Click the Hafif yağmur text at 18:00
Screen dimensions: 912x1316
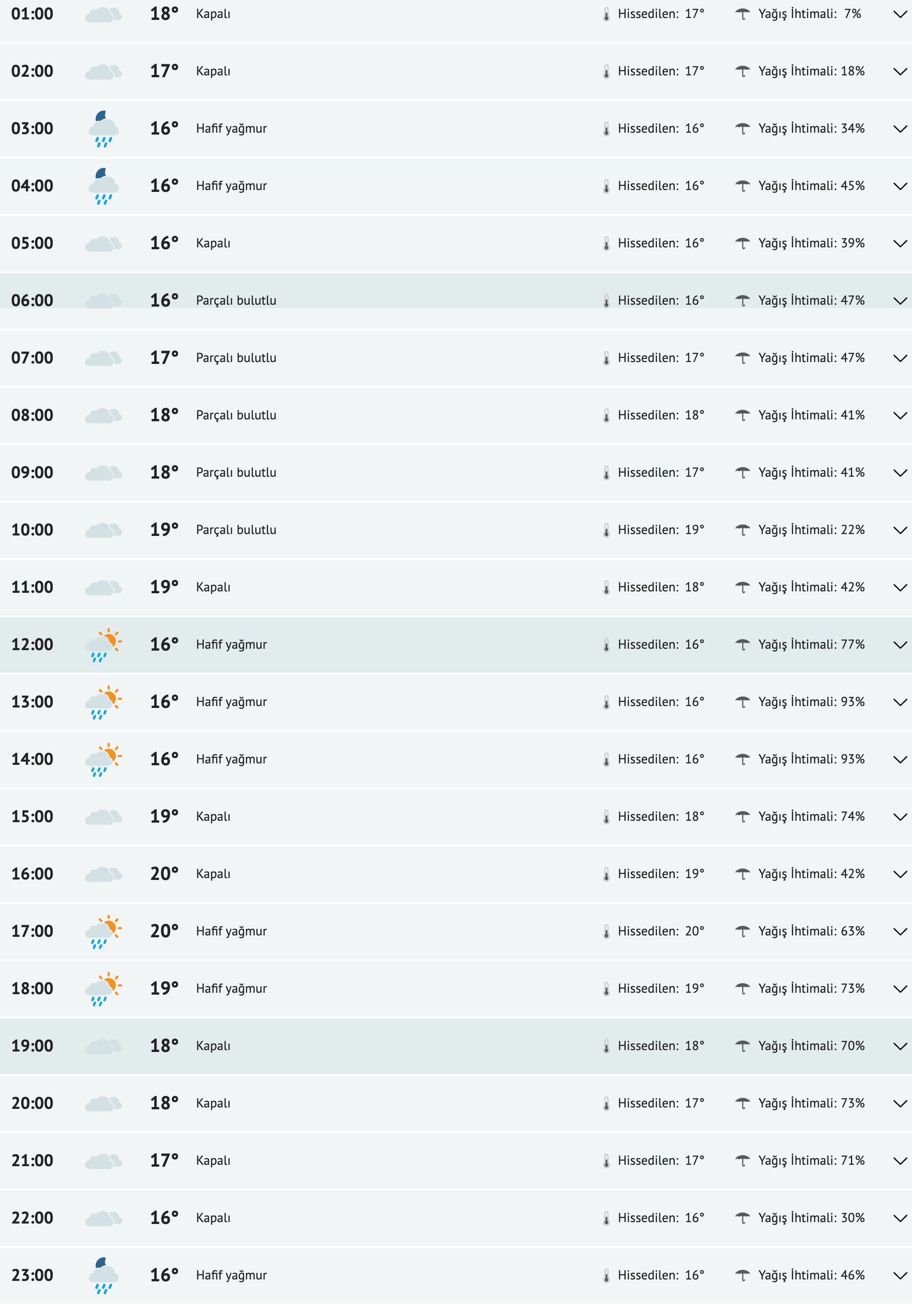231,989
